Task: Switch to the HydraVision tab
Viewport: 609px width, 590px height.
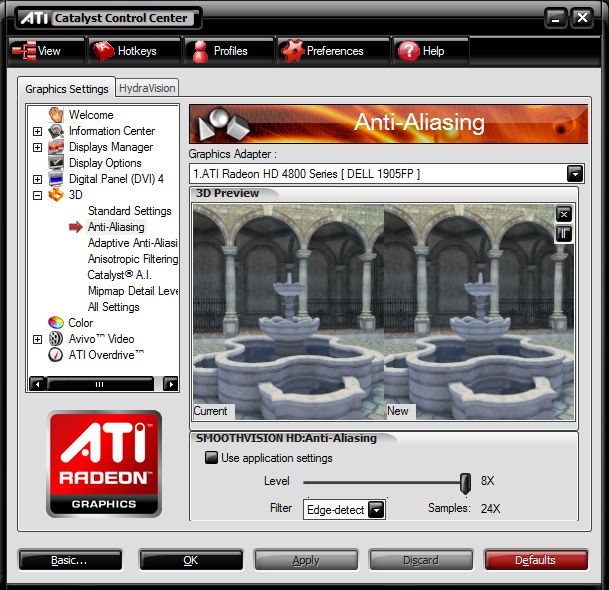Action: 147,88
